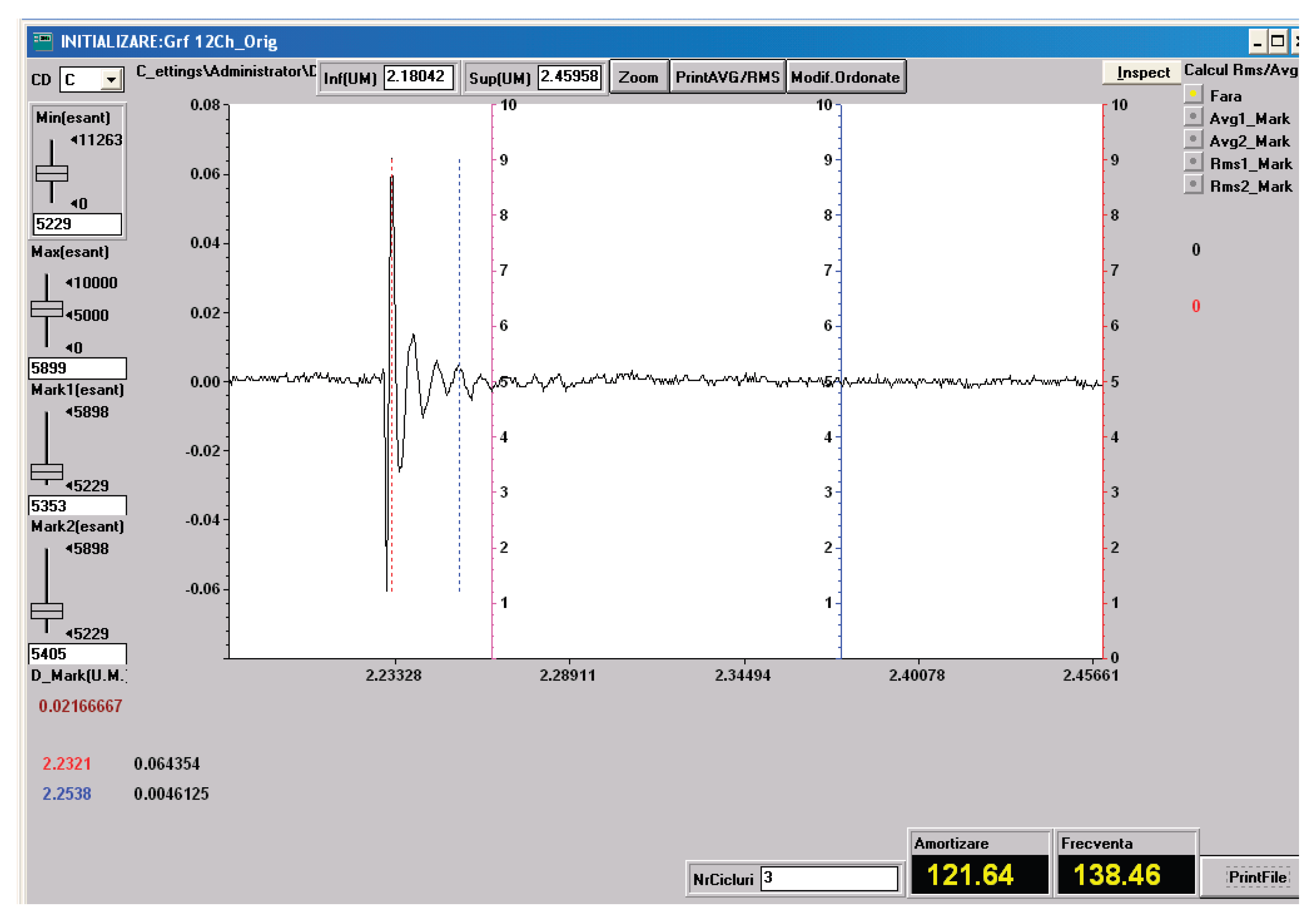Click the Inspect button
The height and width of the screenshot is (918, 1316).
[x=1142, y=73]
